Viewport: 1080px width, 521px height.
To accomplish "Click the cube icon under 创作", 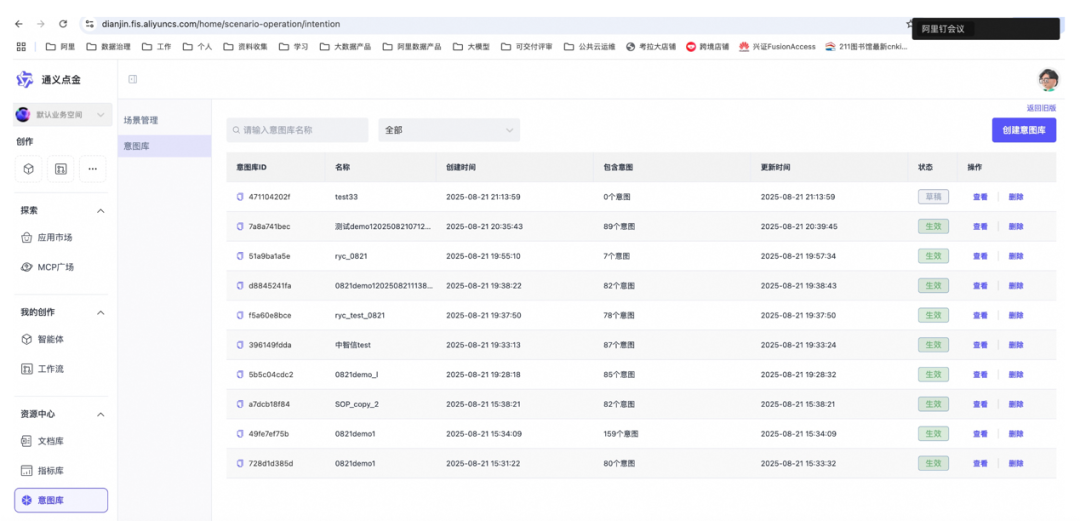I will [28, 169].
